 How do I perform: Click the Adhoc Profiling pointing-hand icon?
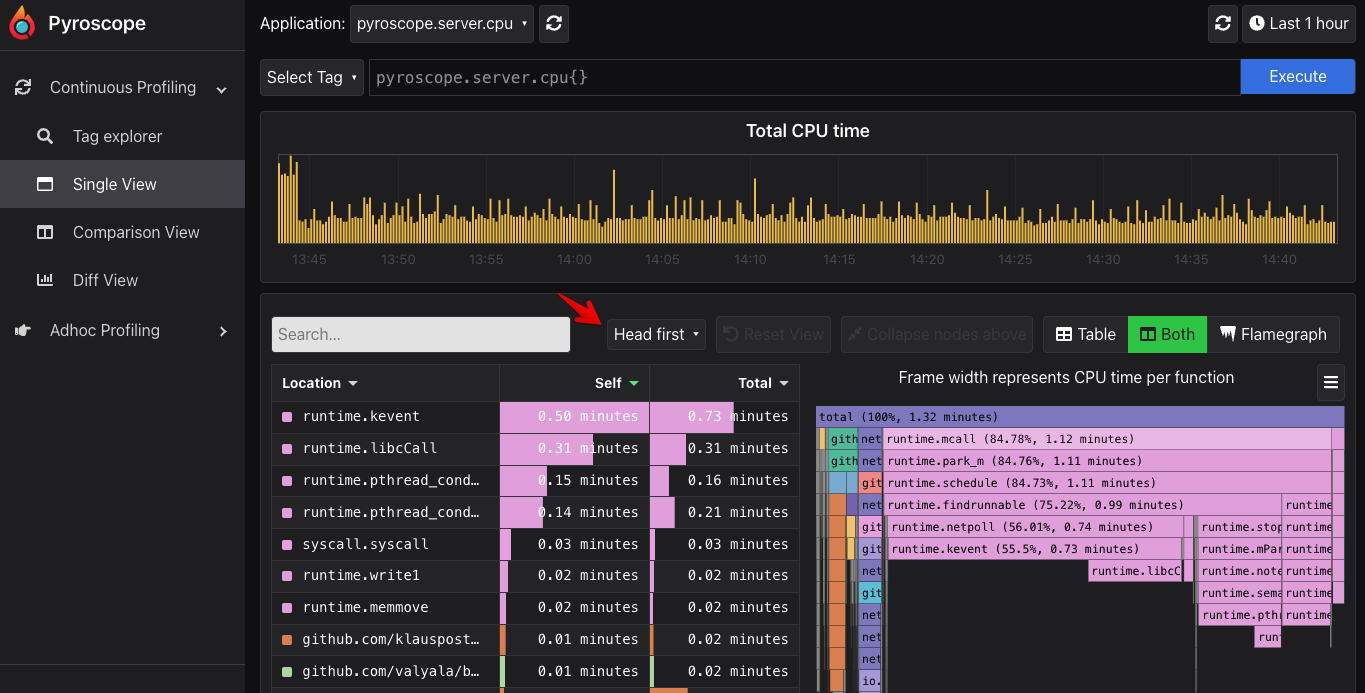pyautogui.click(x=23, y=330)
